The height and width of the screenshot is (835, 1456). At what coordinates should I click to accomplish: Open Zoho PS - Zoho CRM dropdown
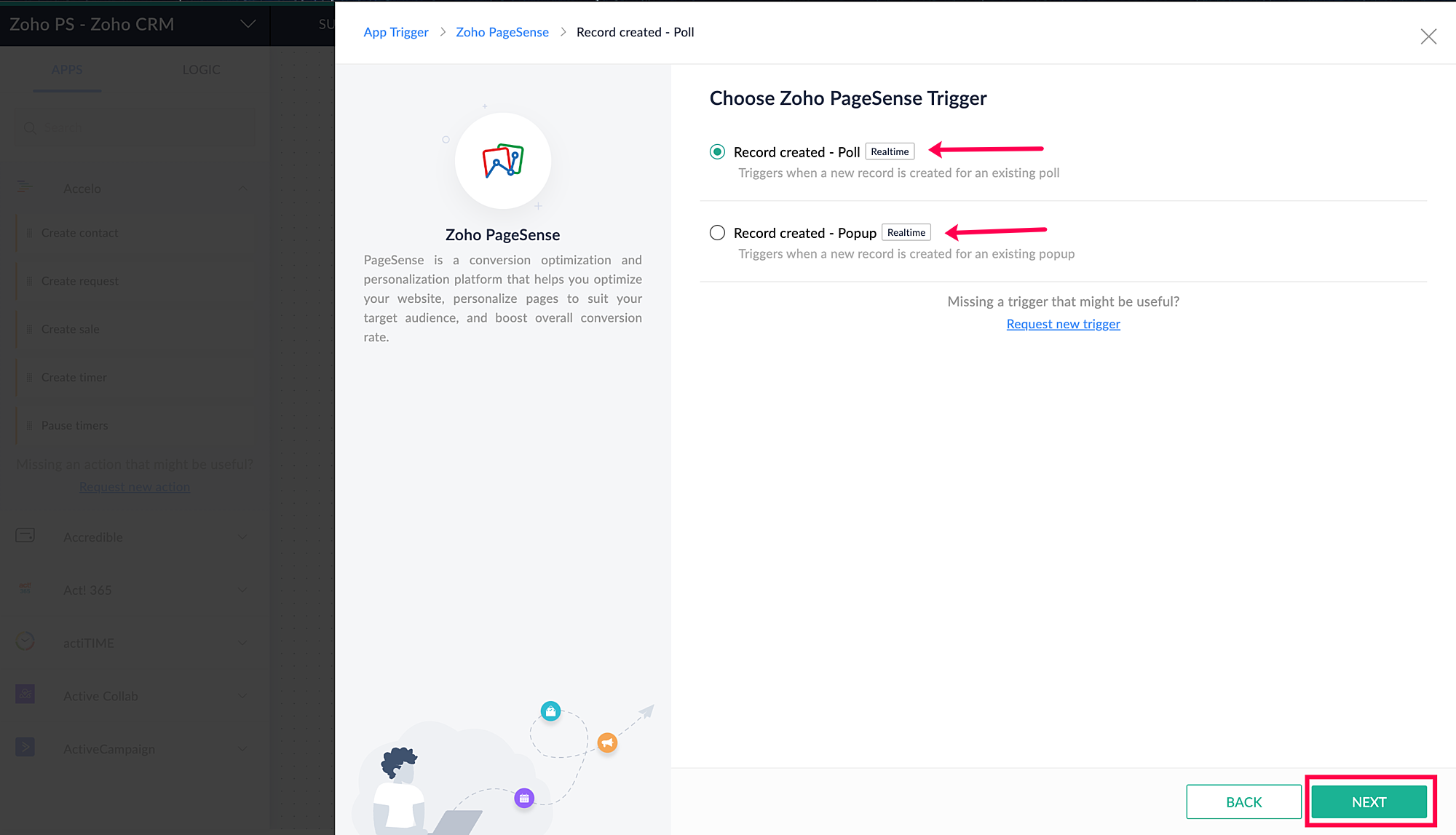(x=248, y=24)
